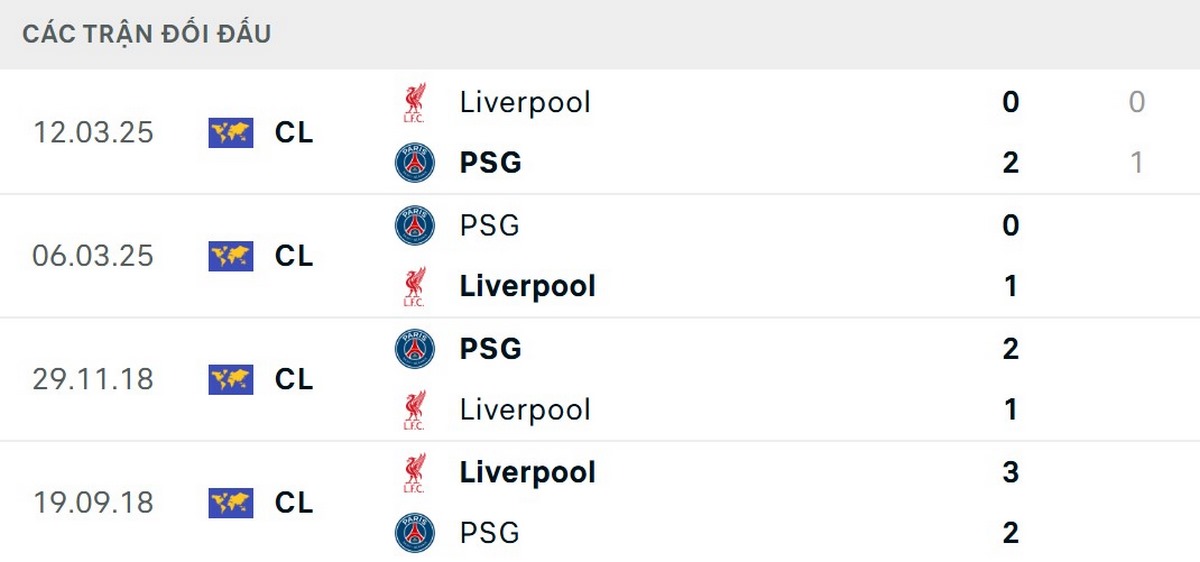1200x562 pixels.
Task: Open the bold PSG team link dated 12.03.25
Action: tap(490, 163)
